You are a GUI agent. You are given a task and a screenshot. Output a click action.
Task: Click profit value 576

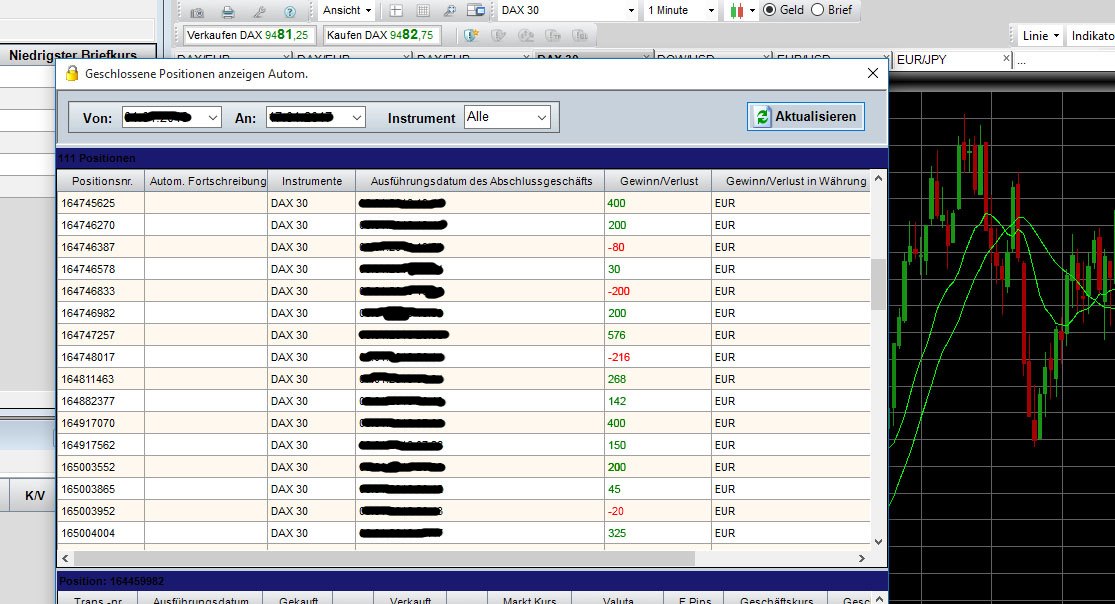pos(617,335)
